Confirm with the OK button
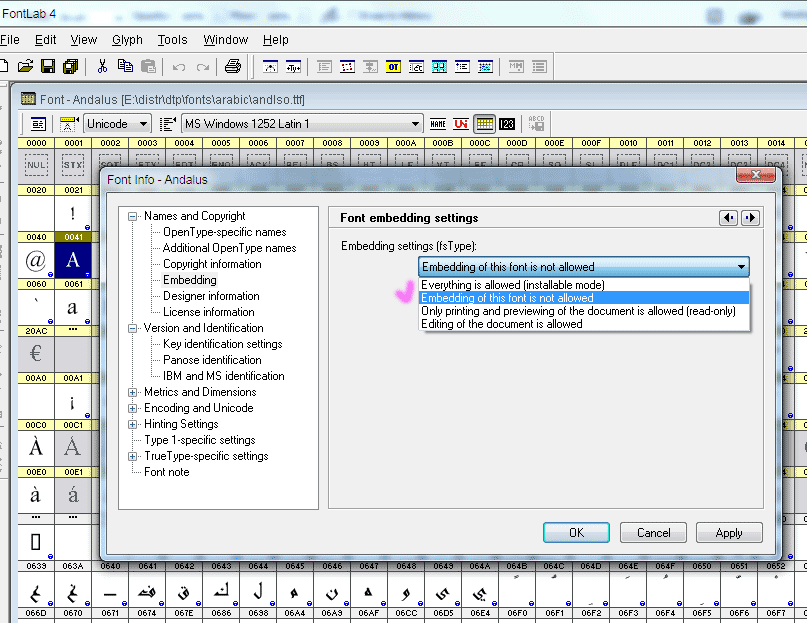Screen dimensions: 807x623 tap(576, 532)
